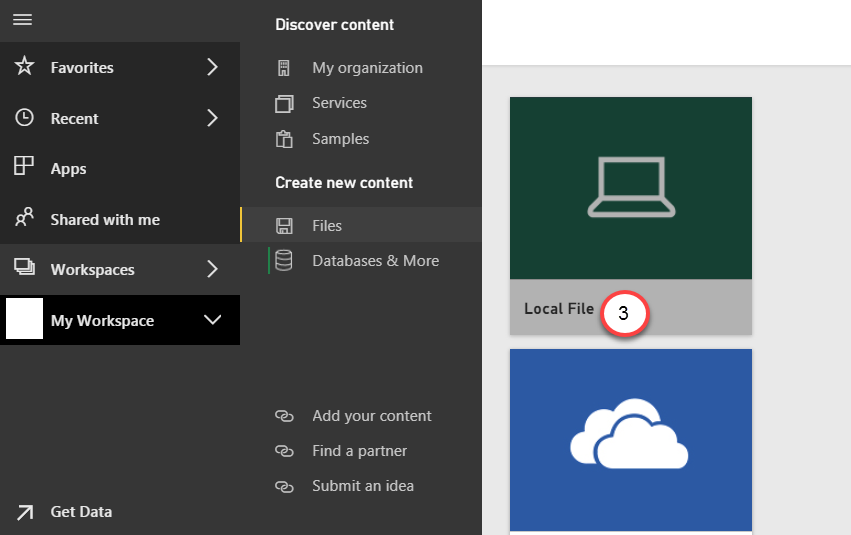This screenshot has height=535, width=851.
Task: Click the laptop icon on Local File tile
Action: pos(631,187)
